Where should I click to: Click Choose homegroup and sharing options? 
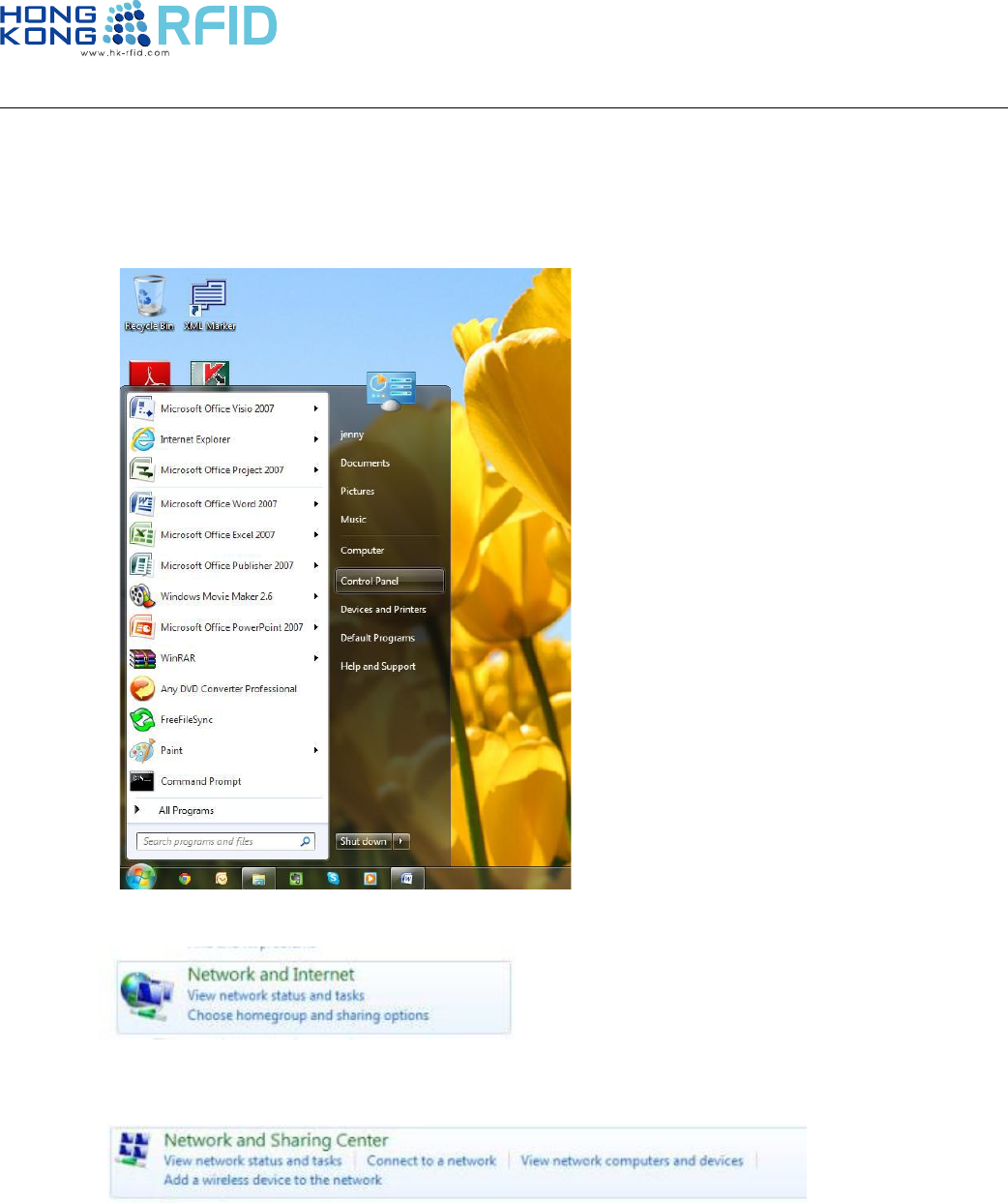(309, 1015)
